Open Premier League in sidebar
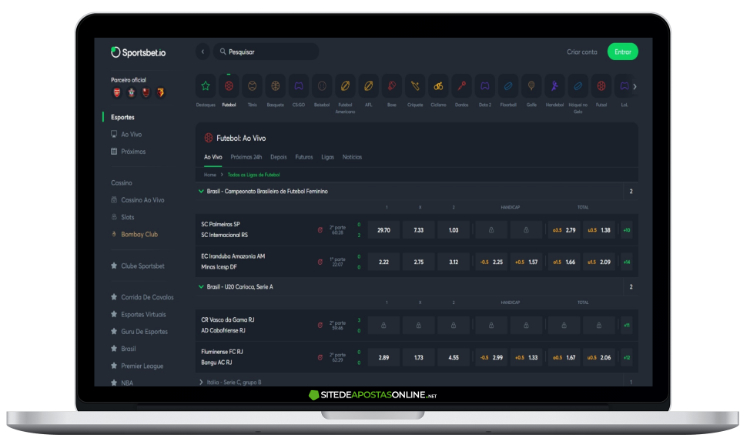Viewport: 750px width, 448px height. point(137,366)
